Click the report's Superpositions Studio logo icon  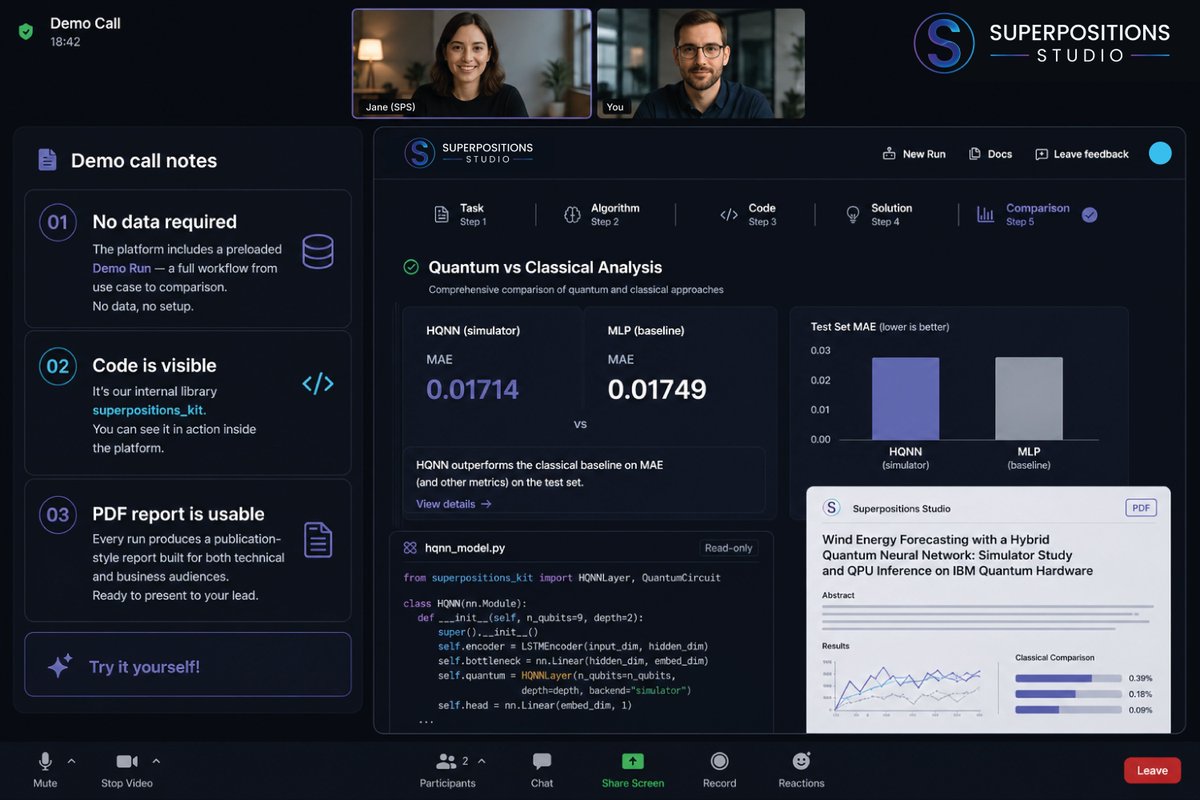coord(831,508)
